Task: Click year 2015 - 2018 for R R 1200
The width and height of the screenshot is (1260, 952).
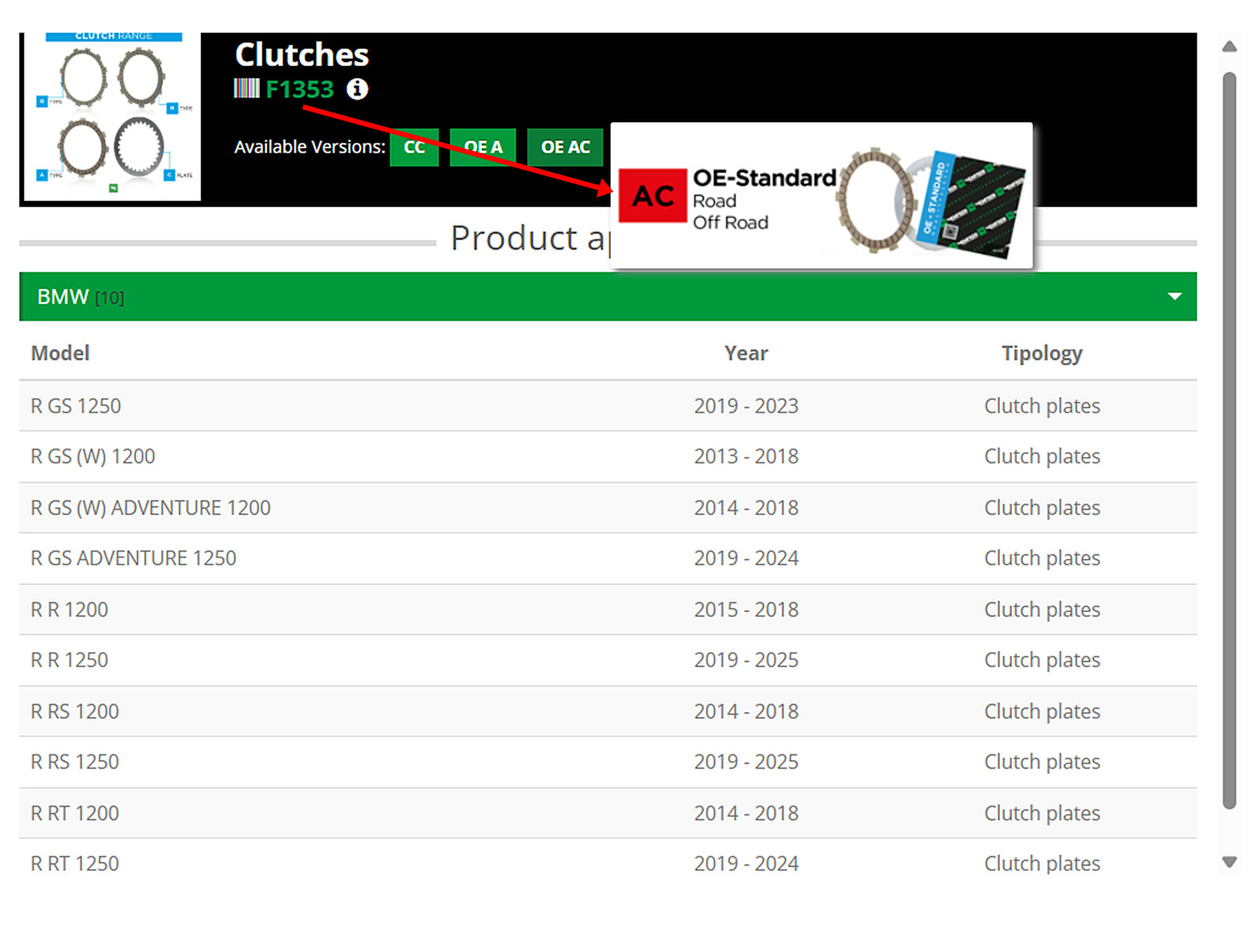Action: coord(746,609)
